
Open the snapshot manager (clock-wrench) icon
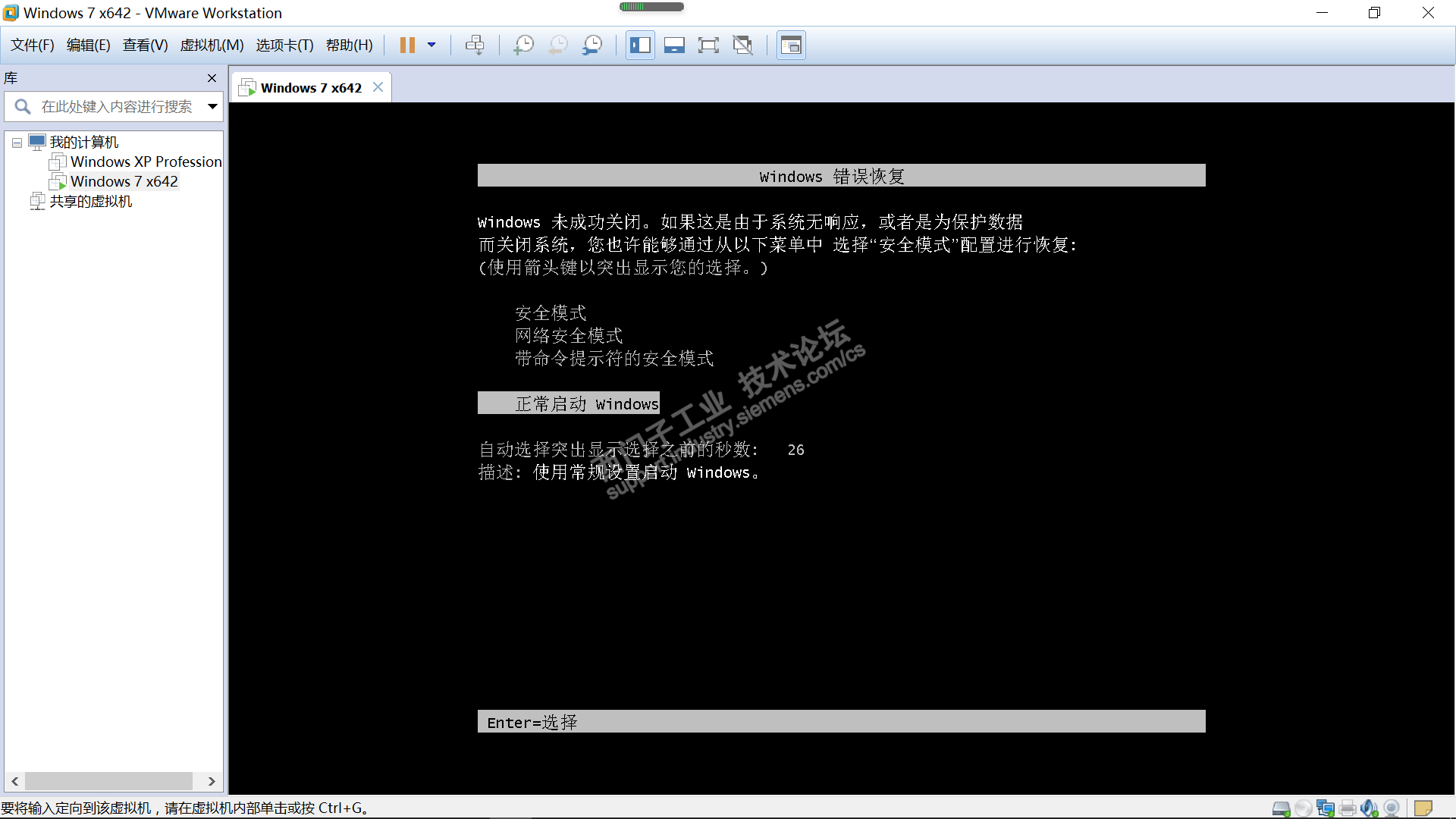[592, 45]
